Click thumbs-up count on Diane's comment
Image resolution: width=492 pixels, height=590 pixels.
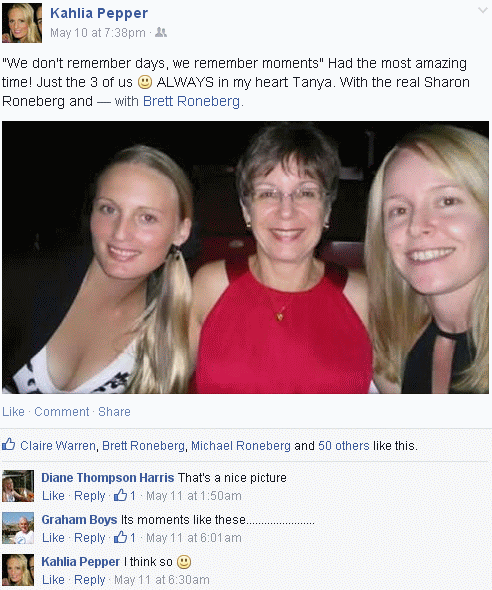click(x=125, y=495)
